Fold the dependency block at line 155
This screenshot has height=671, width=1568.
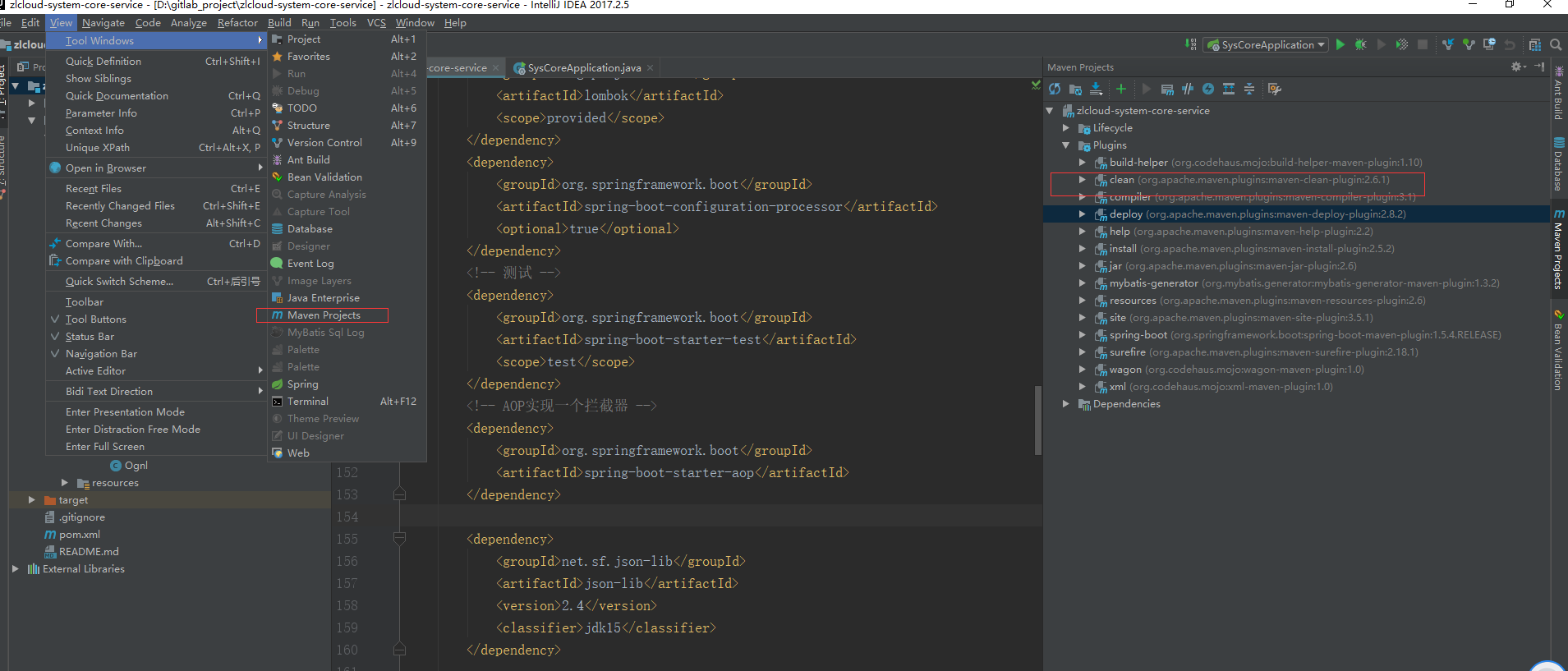click(399, 539)
